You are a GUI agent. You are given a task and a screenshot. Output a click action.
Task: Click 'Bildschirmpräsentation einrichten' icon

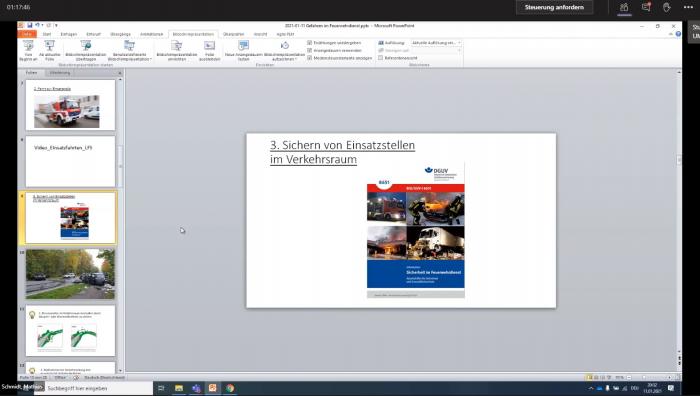177,50
